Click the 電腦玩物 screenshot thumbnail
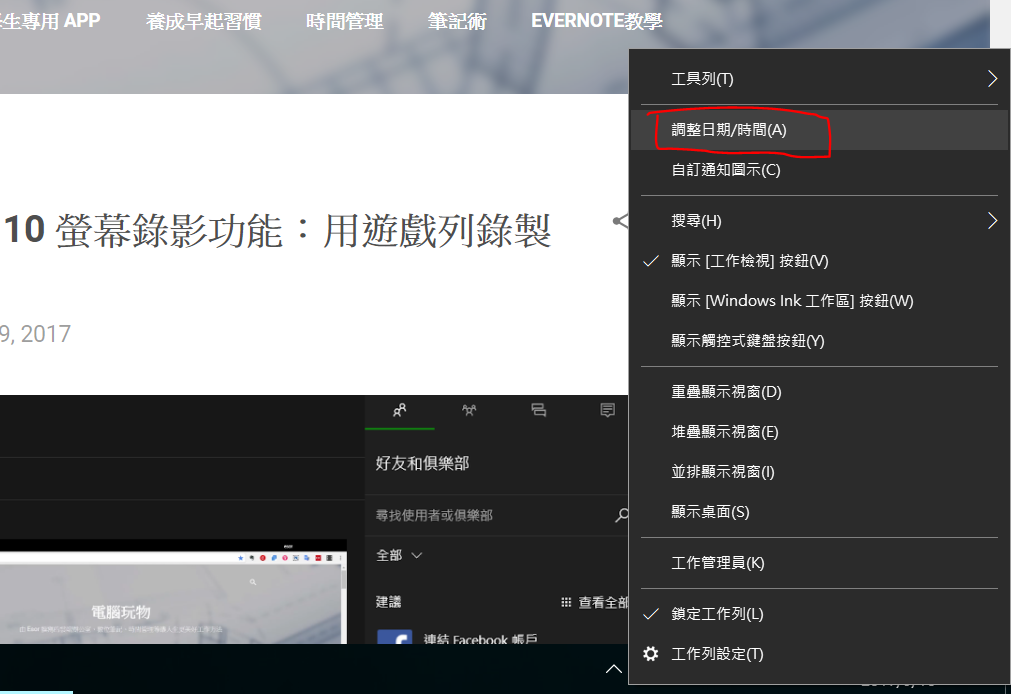The width and height of the screenshot is (1011, 694). click(x=173, y=591)
